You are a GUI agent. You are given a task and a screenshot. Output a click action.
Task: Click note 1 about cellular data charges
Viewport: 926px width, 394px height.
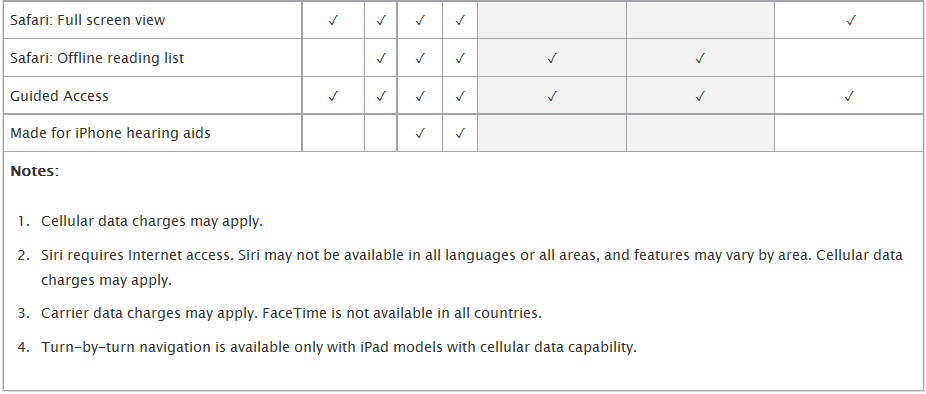pyautogui.click(x=152, y=222)
